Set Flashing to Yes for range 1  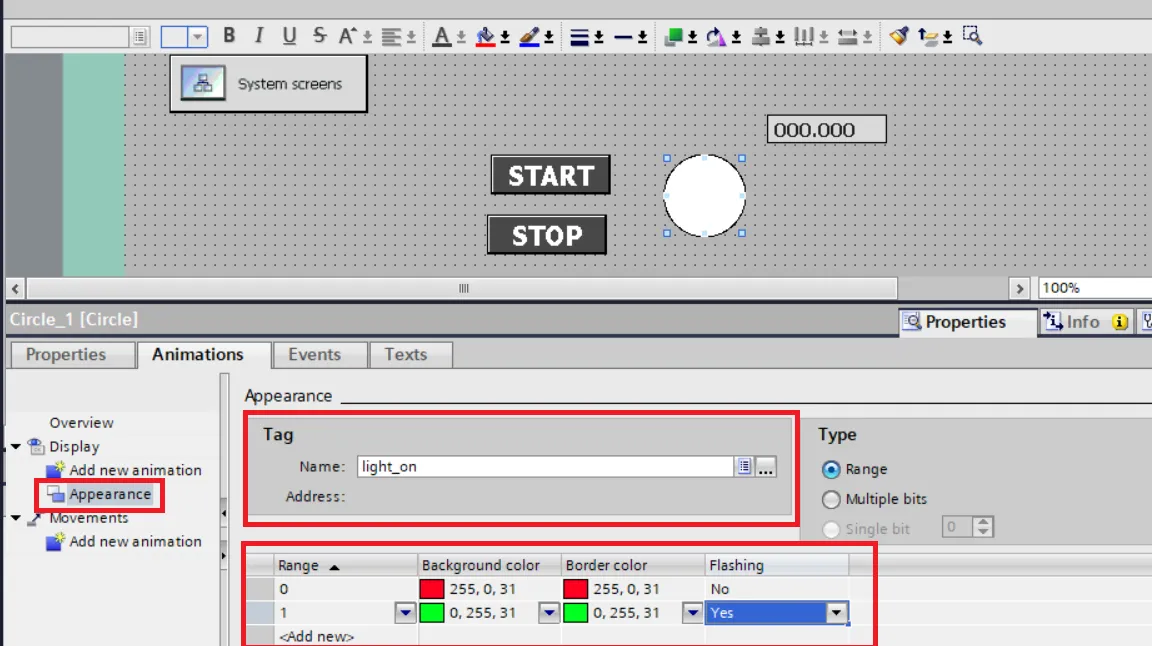(x=836, y=612)
